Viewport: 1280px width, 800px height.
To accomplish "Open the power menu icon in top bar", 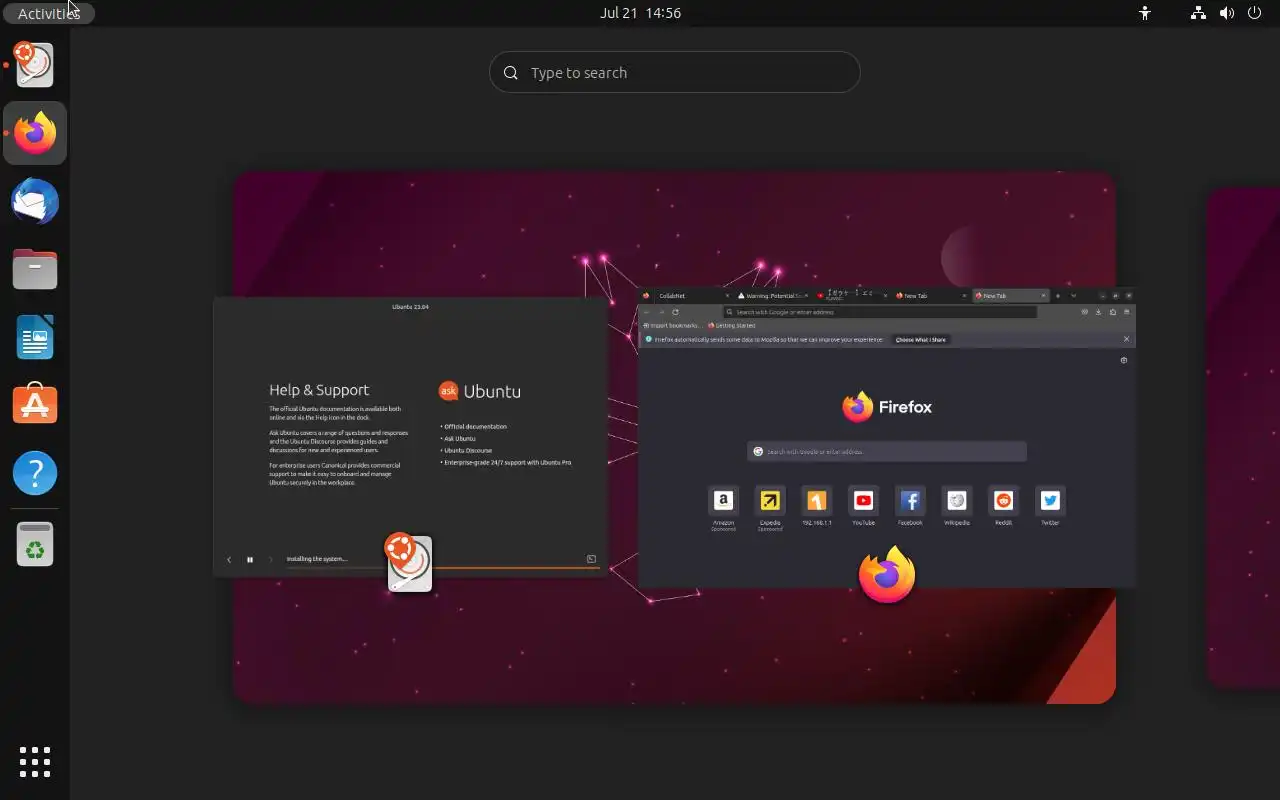I will click(1255, 13).
